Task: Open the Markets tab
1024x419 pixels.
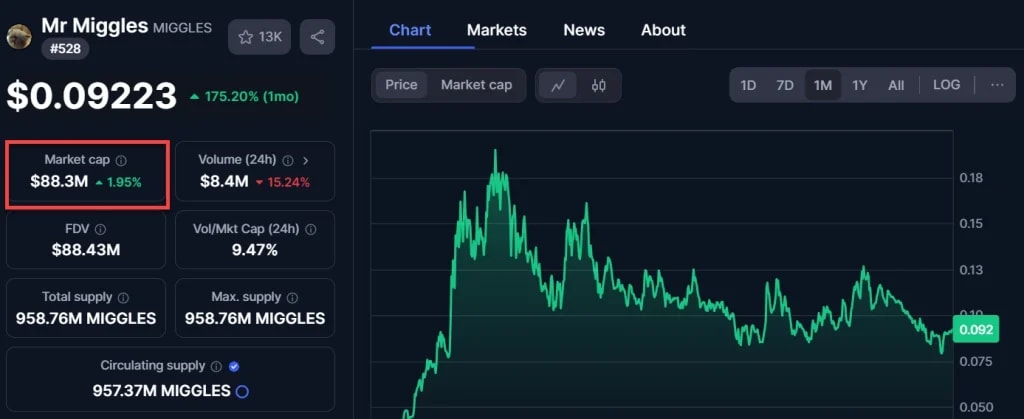Action: click(x=496, y=30)
